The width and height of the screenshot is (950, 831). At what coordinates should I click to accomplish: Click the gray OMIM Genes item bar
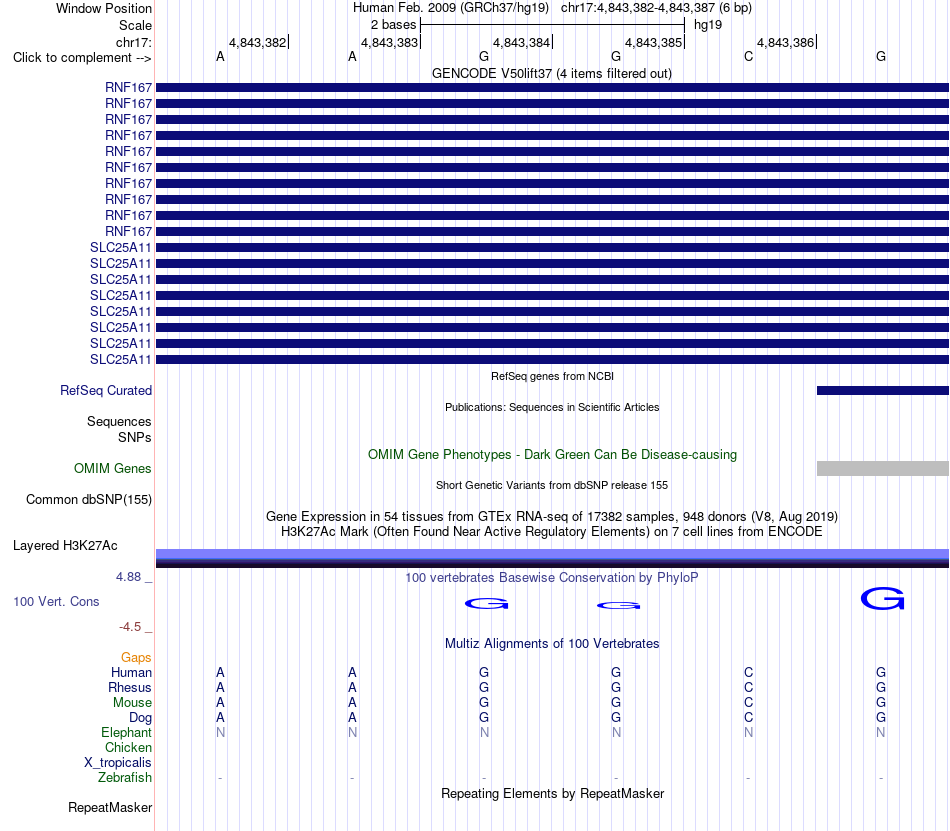883,468
